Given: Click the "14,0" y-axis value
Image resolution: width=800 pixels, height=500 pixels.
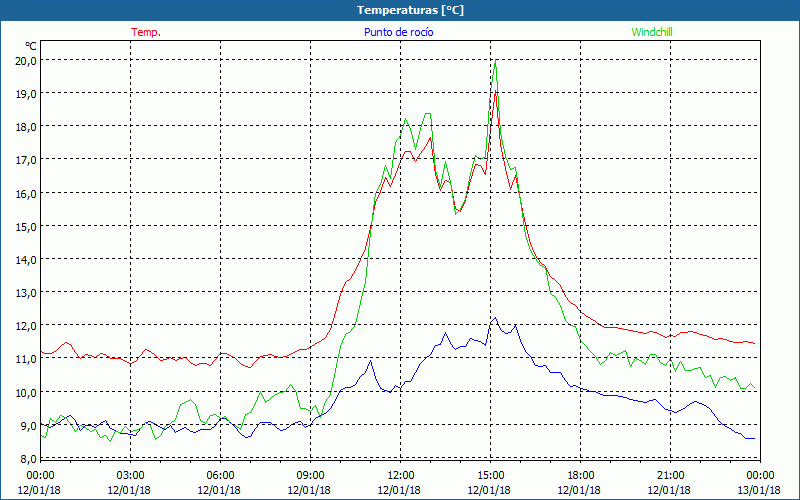Looking at the screenshot, I should click(x=26, y=260).
